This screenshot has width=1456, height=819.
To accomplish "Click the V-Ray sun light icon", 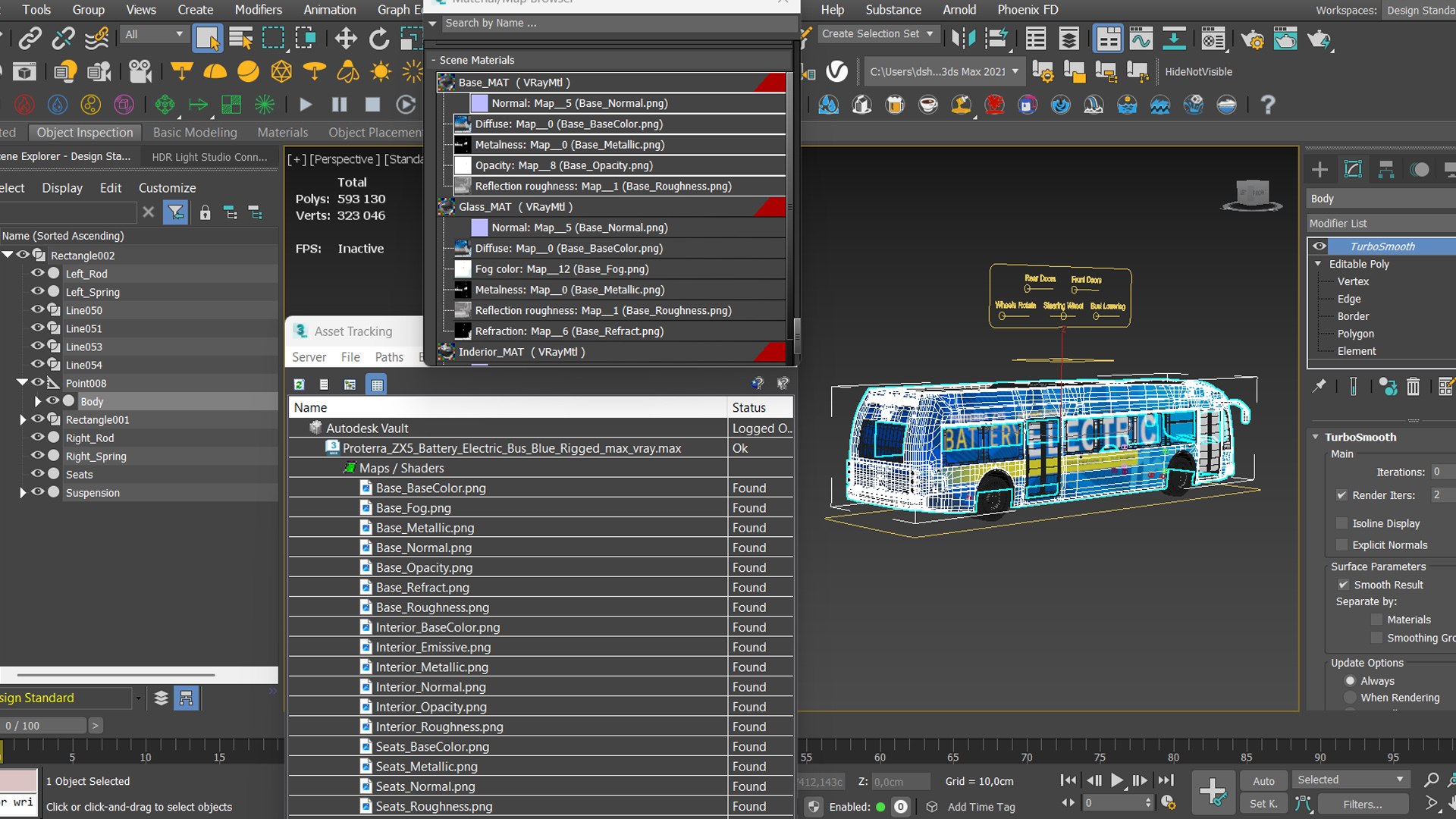I will tap(381, 71).
